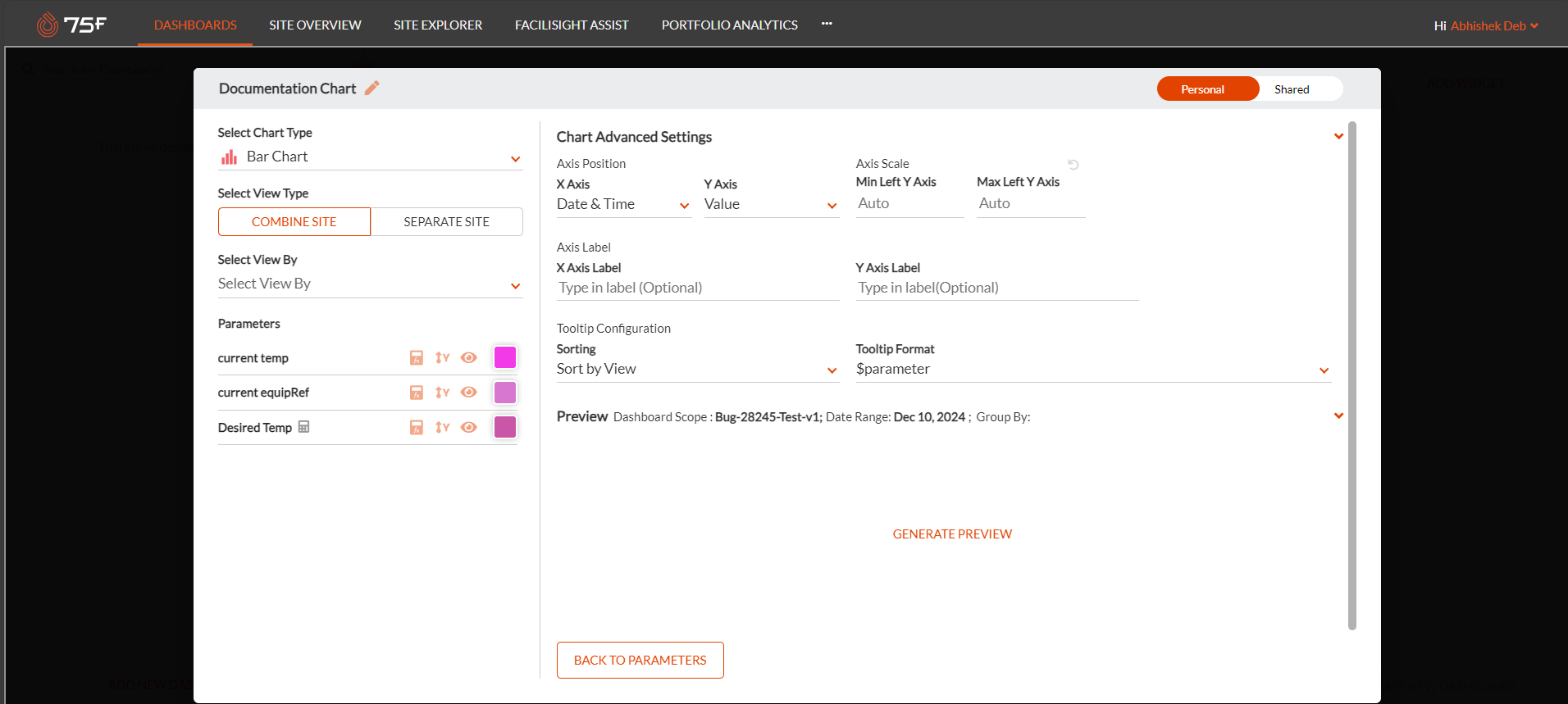Reset the Axis Scale with undo icon
This screenshot has height=704, width=1568.
pyautogui.click(x=1073, y=165)
